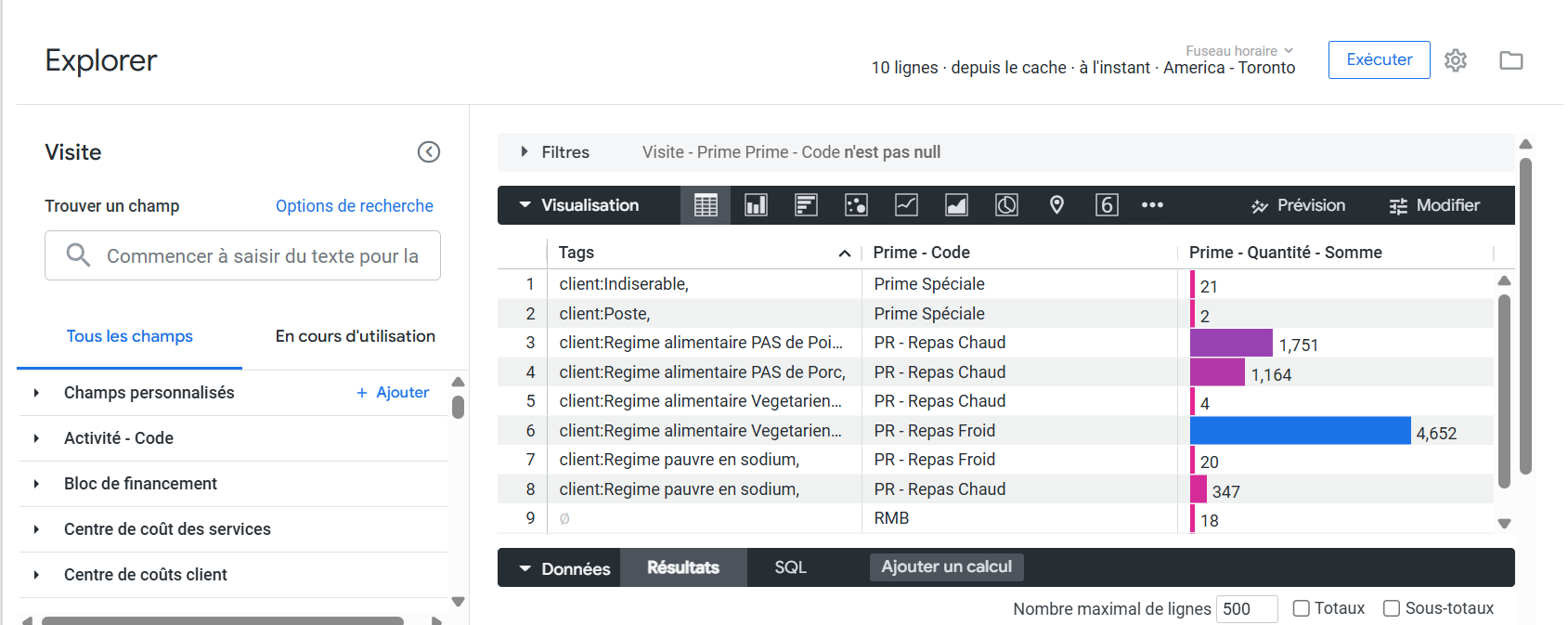Select the single value visualization icon
The width and height of the screenshot is (1568, 625).
[x=1107, y=205]
